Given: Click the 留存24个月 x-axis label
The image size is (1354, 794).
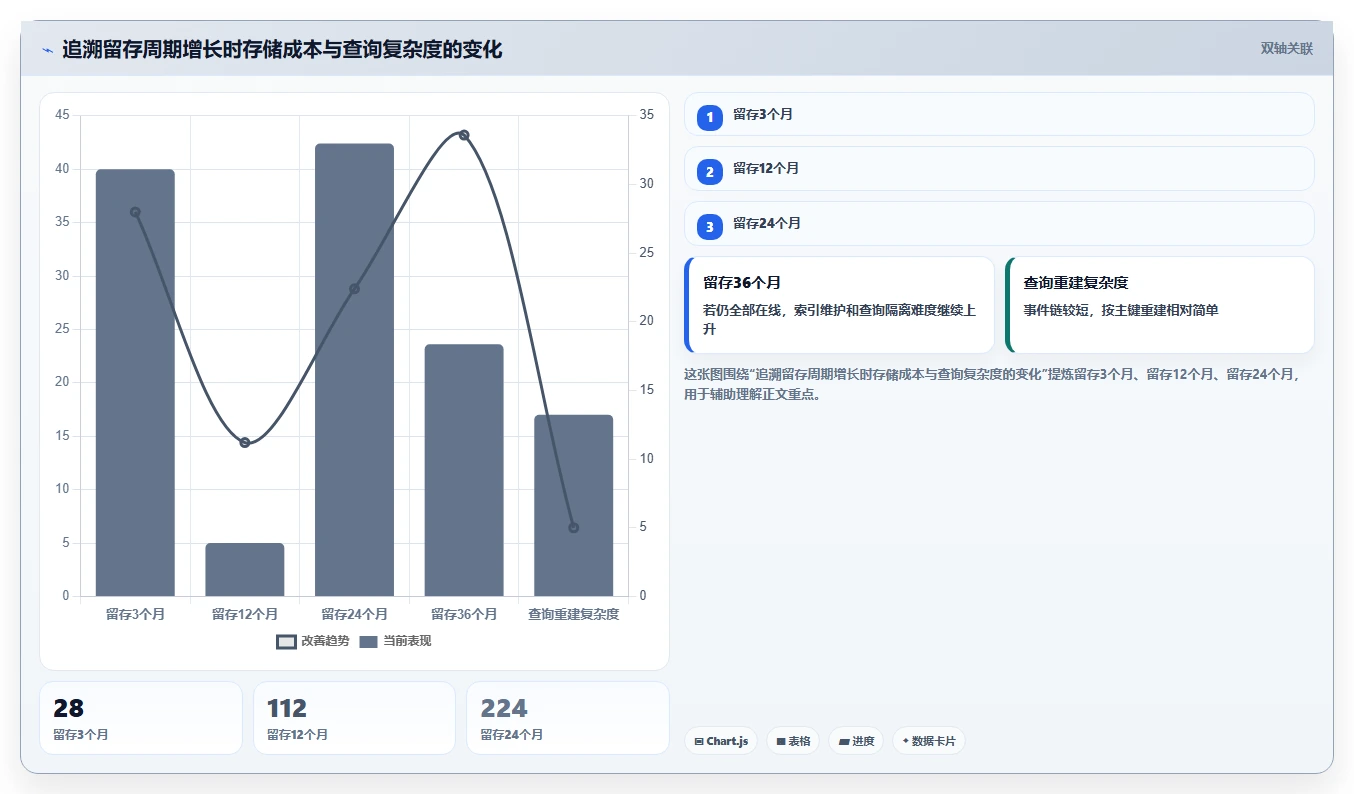Looking at the screenshot, I should coord(354,614).
